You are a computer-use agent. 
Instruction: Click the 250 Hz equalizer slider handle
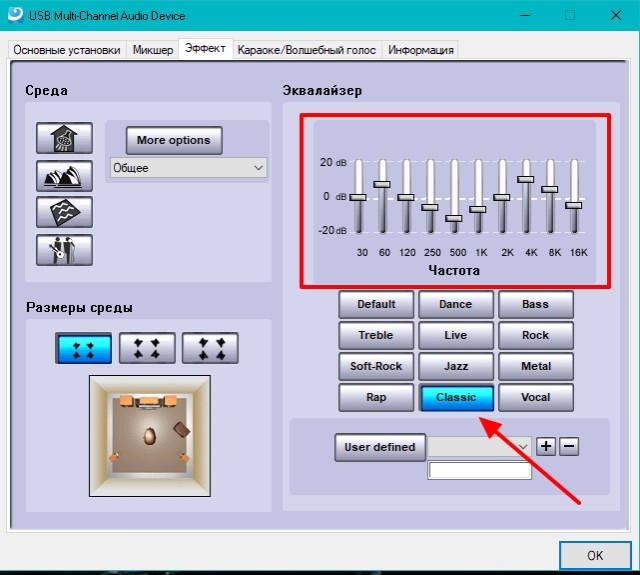(430, 207)
